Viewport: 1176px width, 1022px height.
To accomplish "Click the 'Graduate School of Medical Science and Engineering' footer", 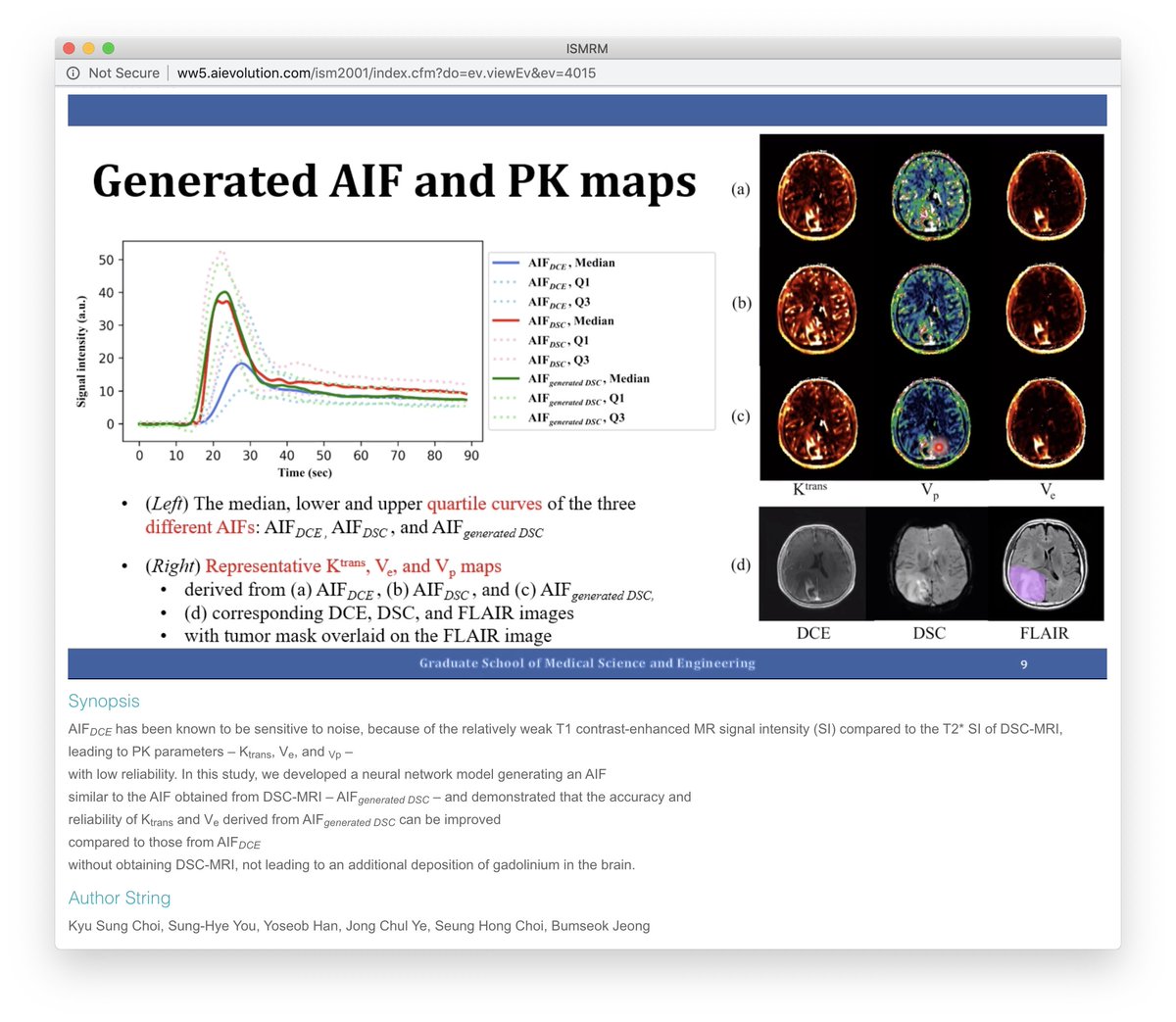I will point(587,663).
